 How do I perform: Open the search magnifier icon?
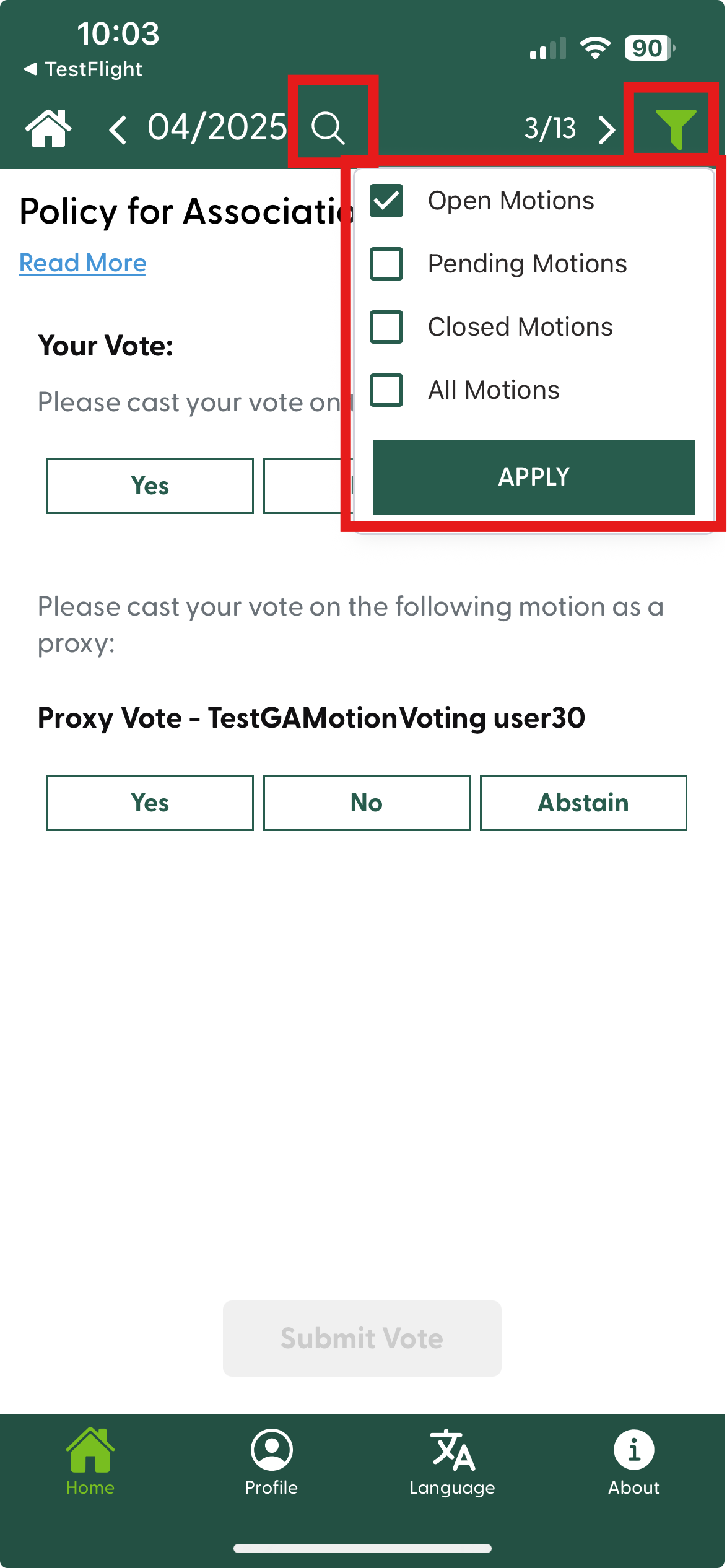pyautogui.click(x=328, y=128)
